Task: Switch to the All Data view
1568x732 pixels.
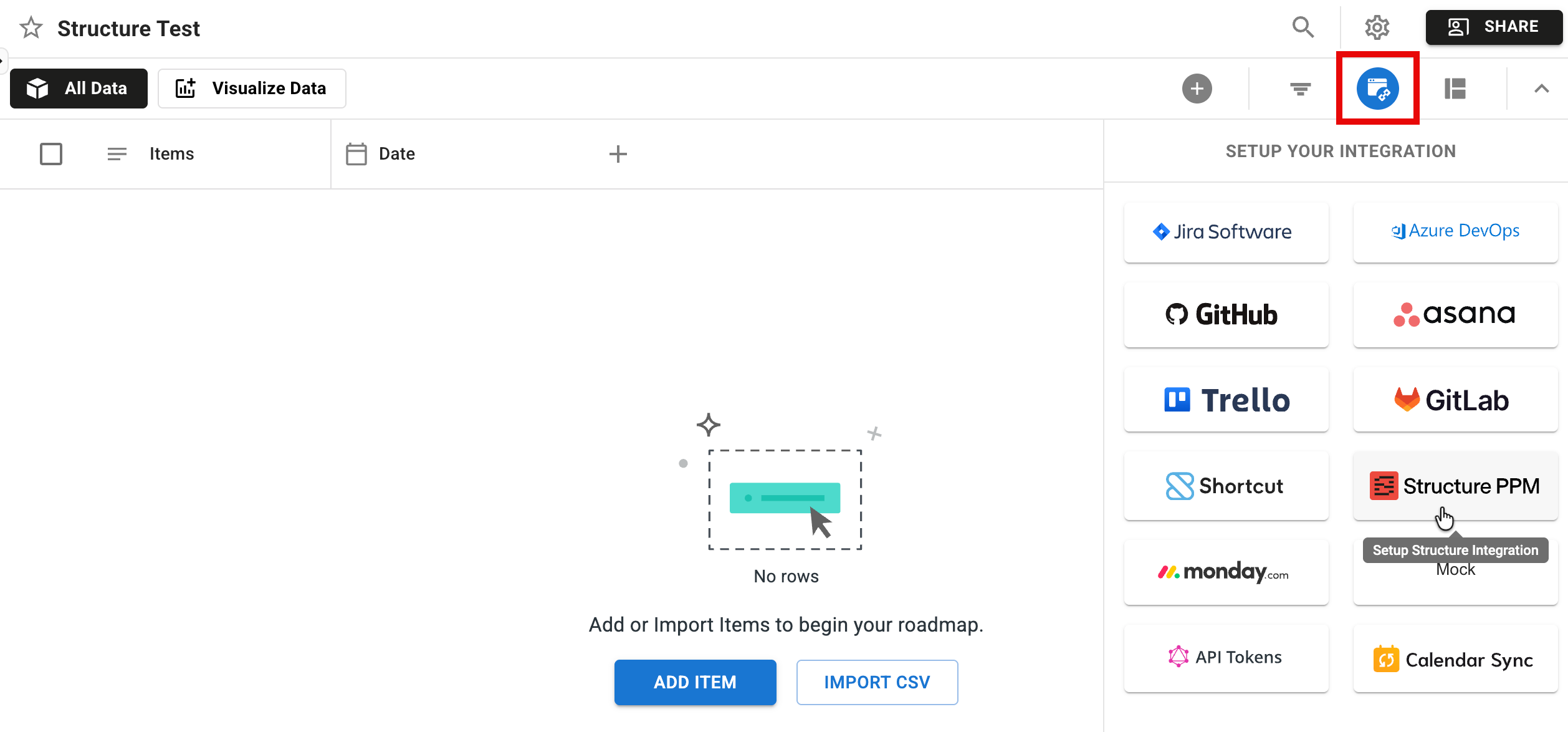Action: coord(79,88)
